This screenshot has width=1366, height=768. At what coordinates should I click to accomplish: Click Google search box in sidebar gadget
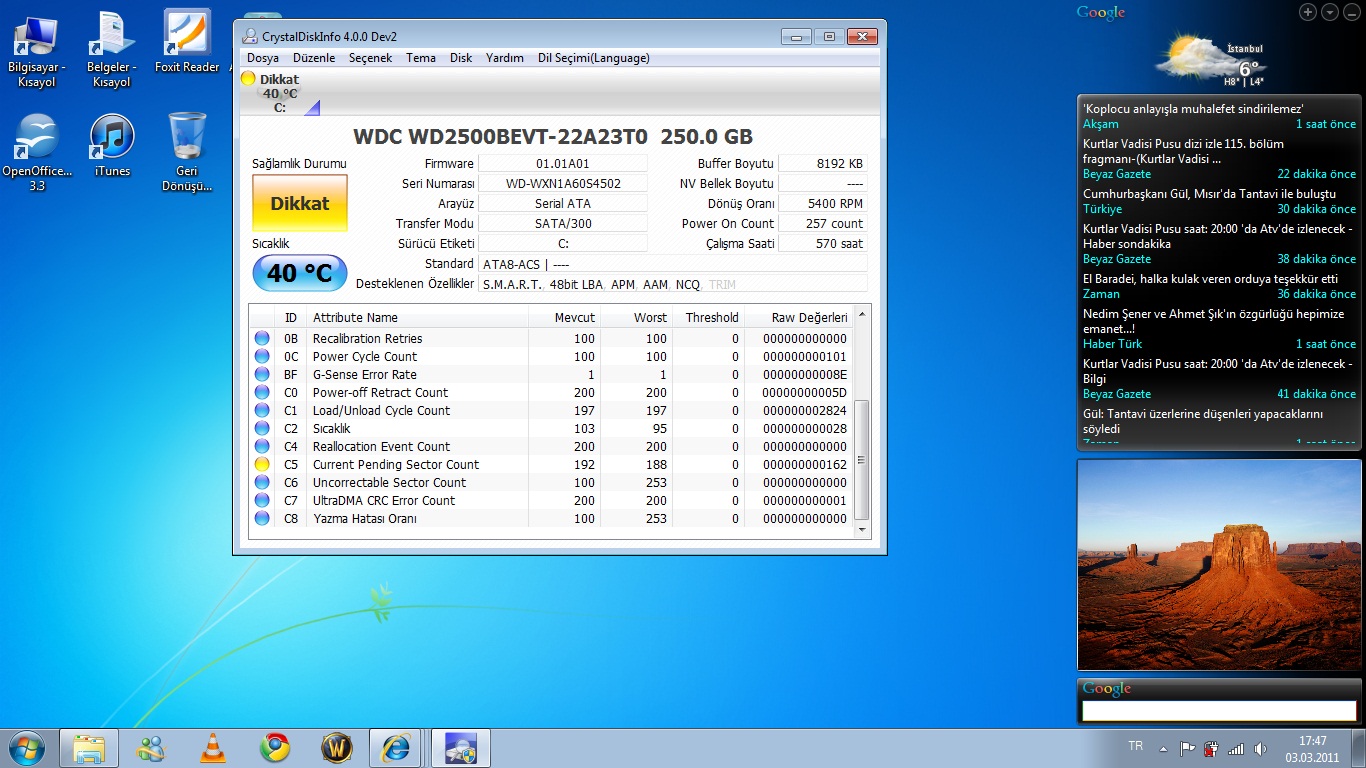pyautogui.click(x=1218, y=711)
